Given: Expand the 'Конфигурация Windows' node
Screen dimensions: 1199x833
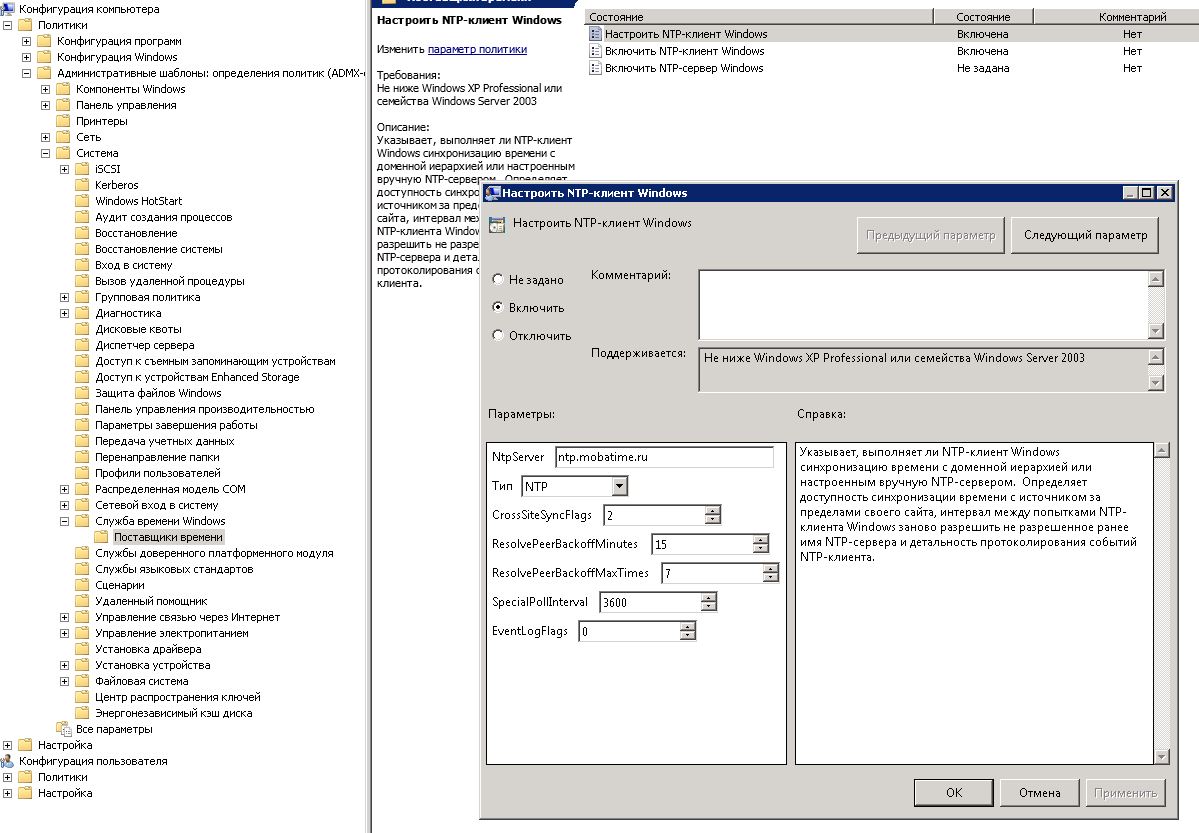Looking at the screenshot, I should click(x=27, y=57).
